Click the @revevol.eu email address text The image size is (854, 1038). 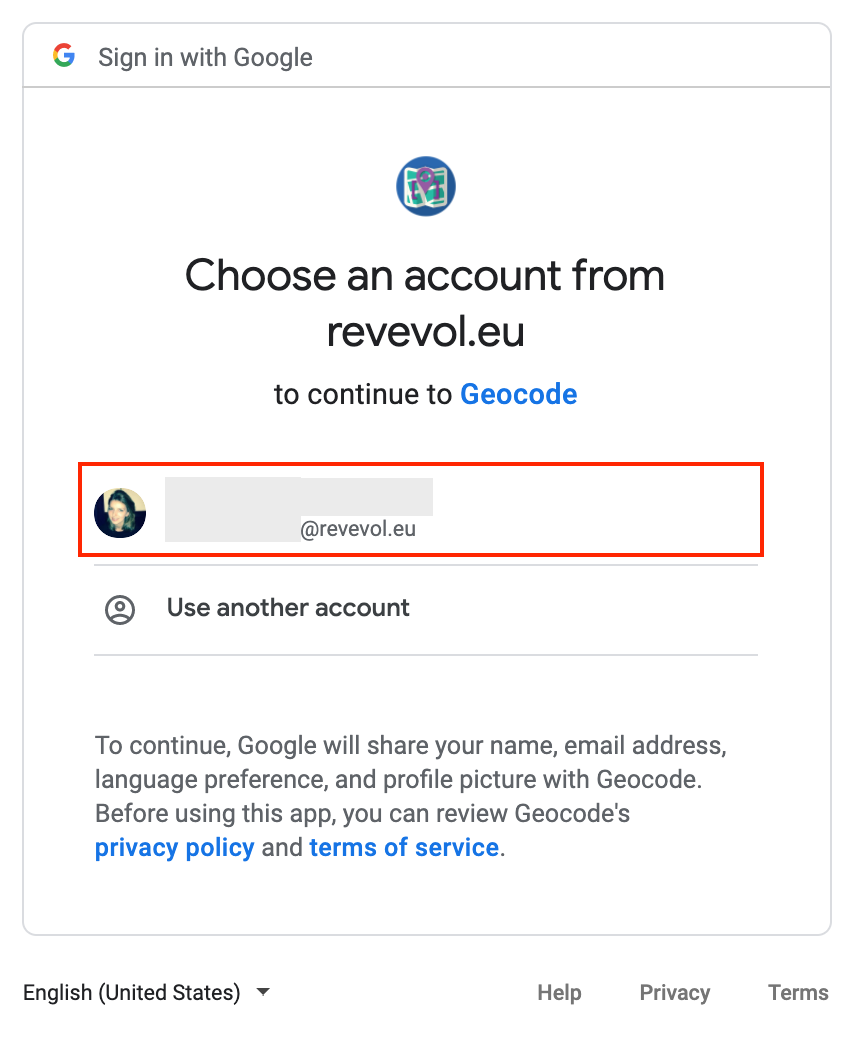coord(358,529)
